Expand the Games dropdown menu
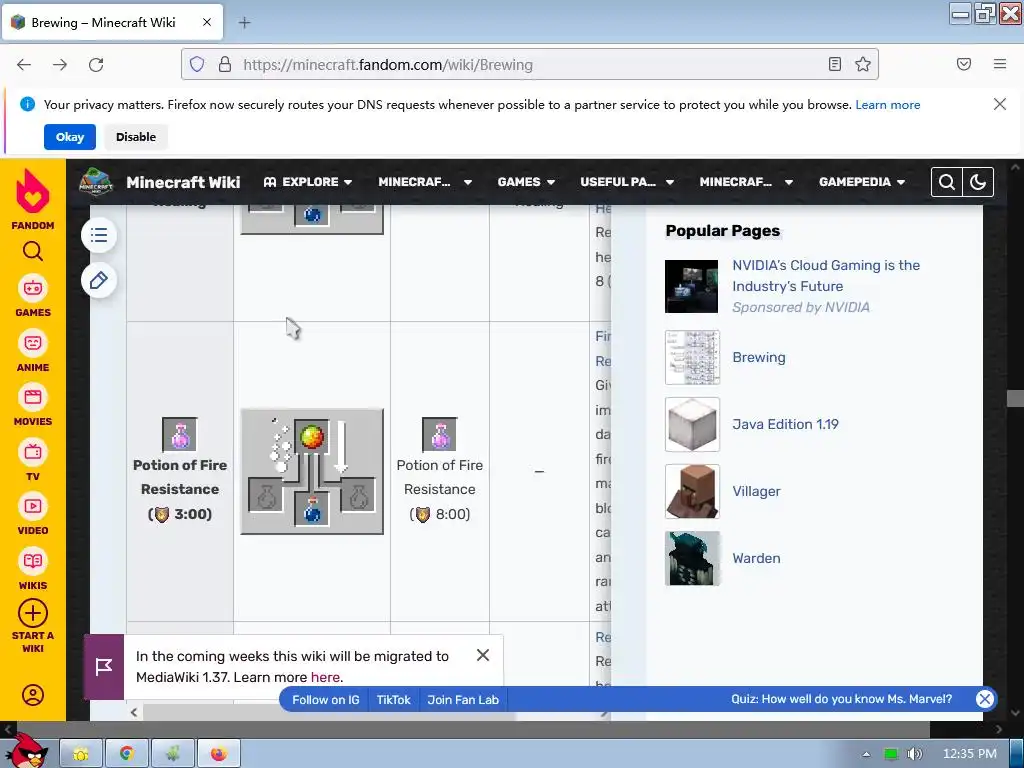The image size is (1024, 768). [526, 182]
